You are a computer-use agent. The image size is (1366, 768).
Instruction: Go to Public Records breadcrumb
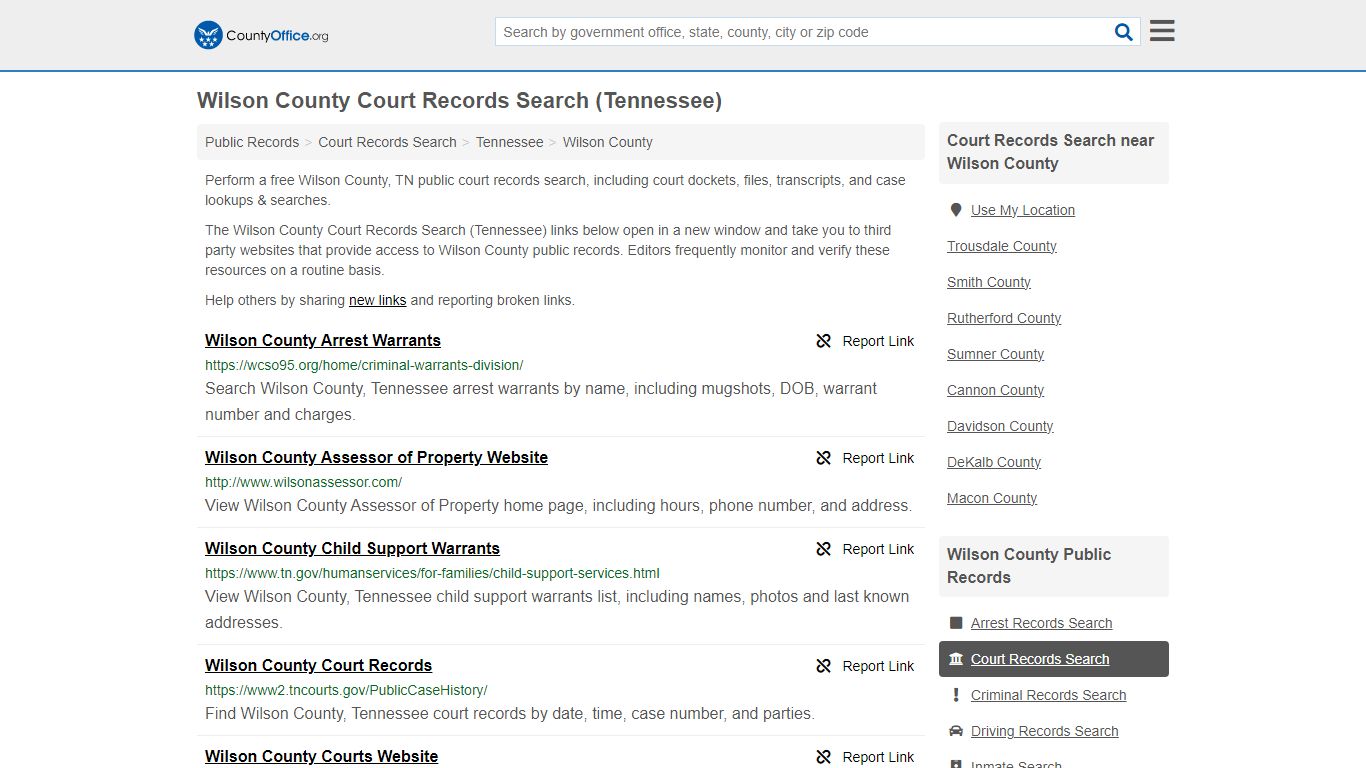252,142
